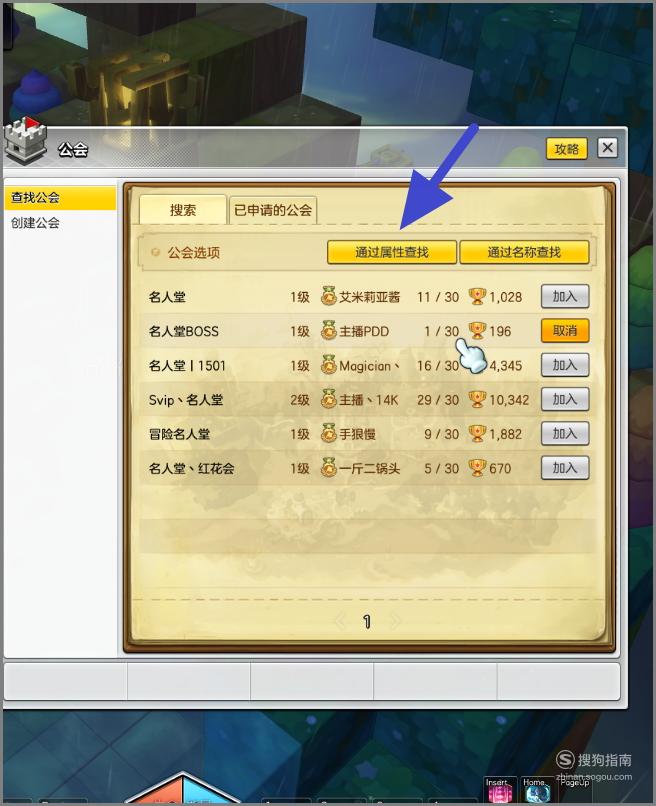
Task: Click the leader medal icon beside 艾米莉亚酱
Action: tap(328, 297)
